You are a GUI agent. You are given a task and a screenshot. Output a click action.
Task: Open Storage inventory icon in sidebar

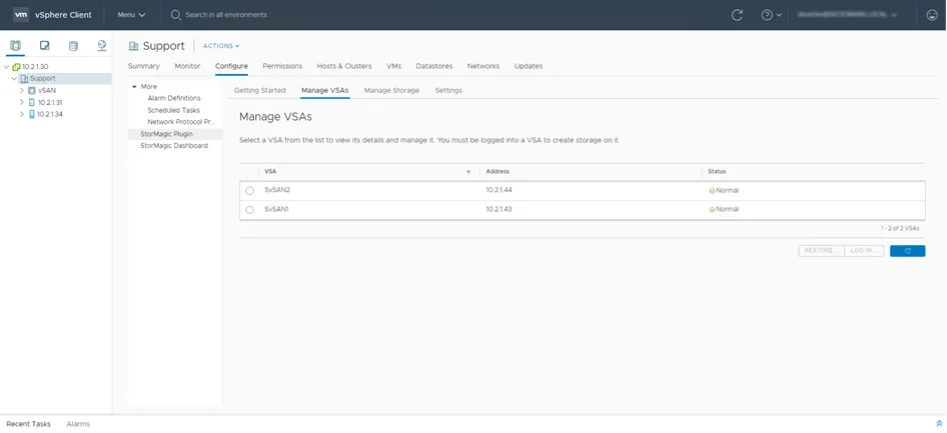click(73, 46)
